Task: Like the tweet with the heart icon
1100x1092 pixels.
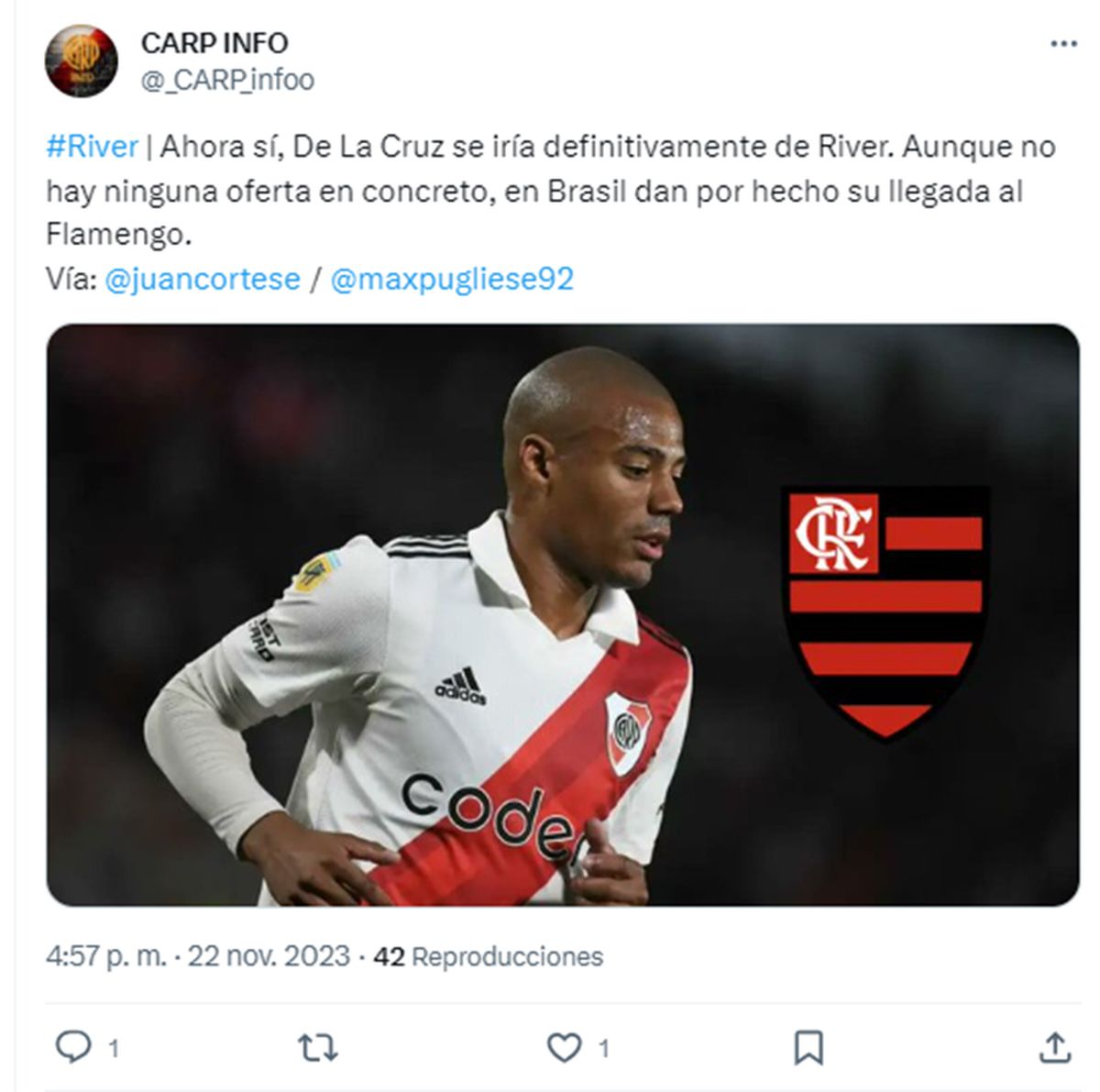Action: tap(564, 1047)
